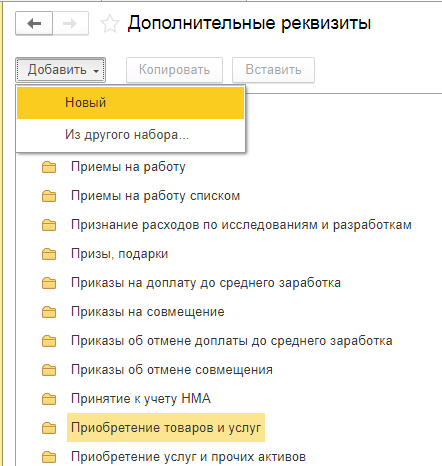442x466 pixels.
Task: Add page to favorites with star icon
Action: coord(110,24)
